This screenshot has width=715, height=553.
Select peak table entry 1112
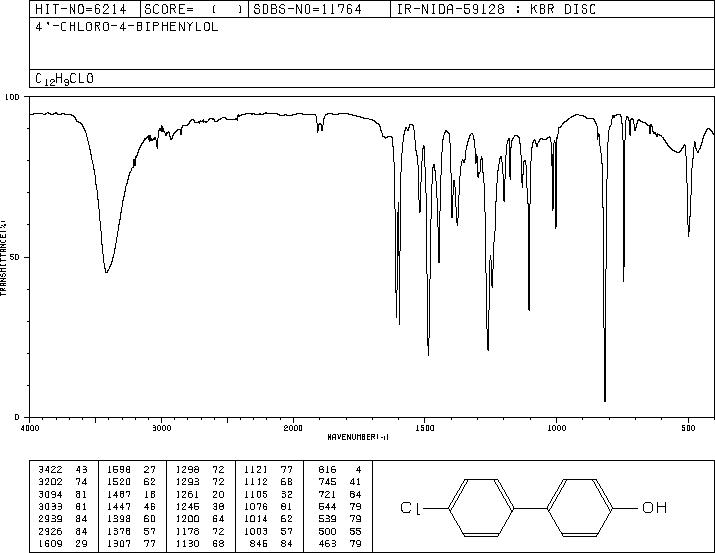[x=256, y=482]
